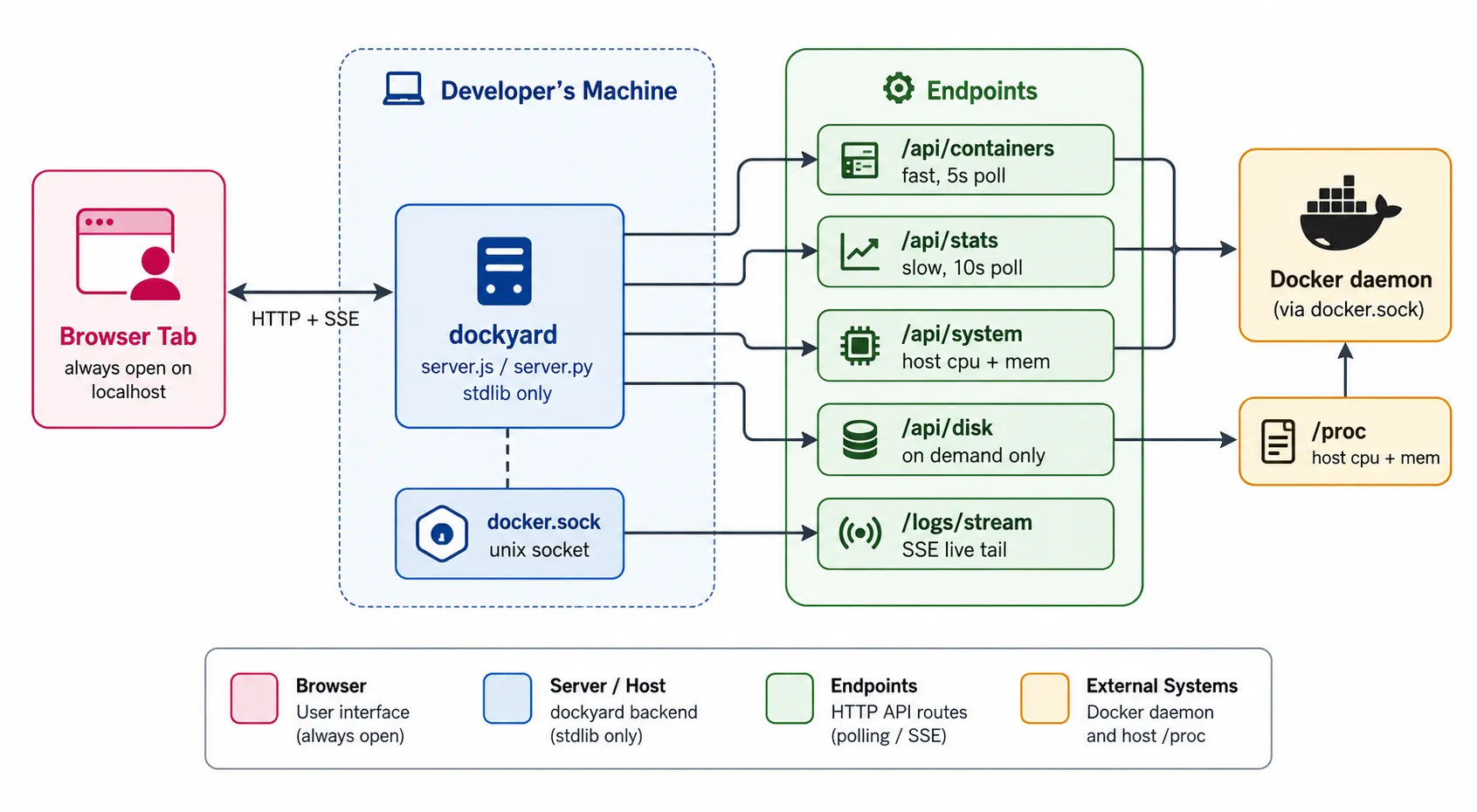Click the orange External Systems legend swatch

pyautogui.click(x=1045, y=698)
